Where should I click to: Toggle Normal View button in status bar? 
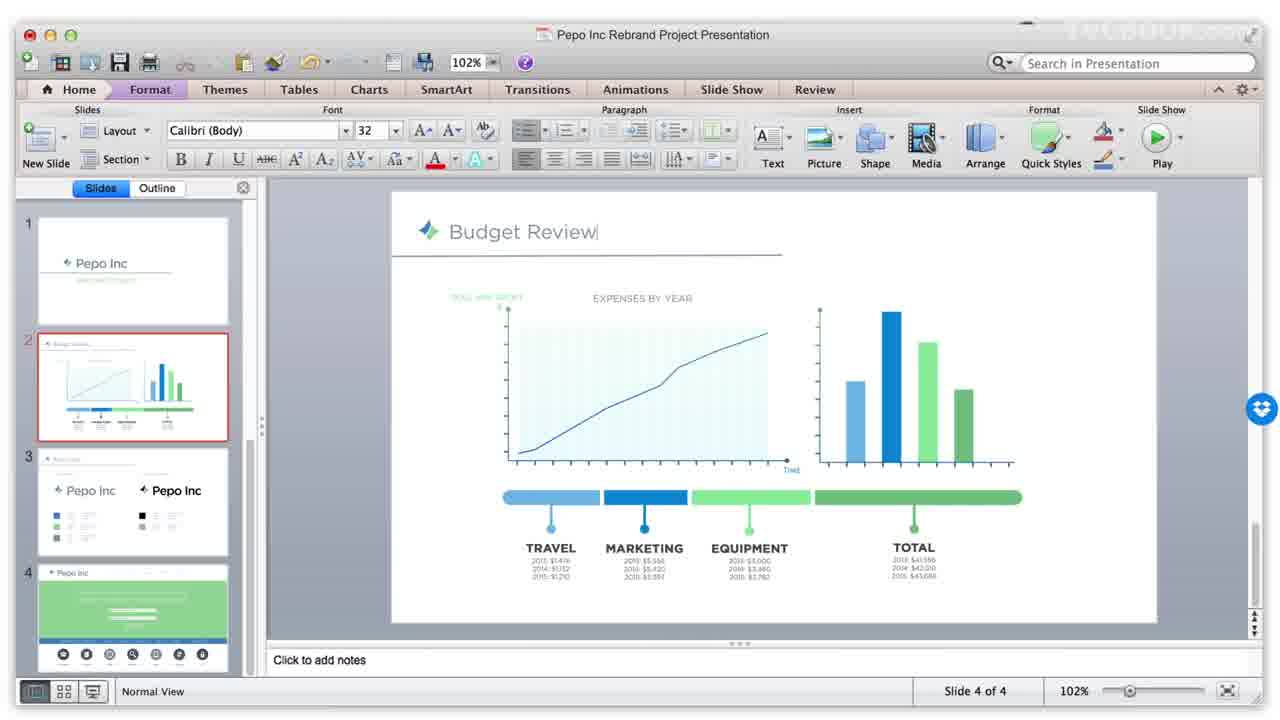35,691
